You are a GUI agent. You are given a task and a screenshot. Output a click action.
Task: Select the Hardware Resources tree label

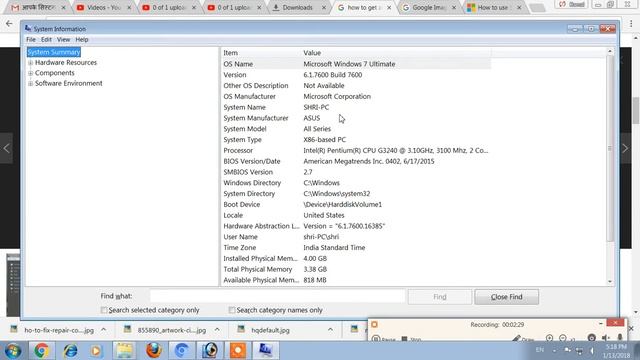(x=66, y=62)
